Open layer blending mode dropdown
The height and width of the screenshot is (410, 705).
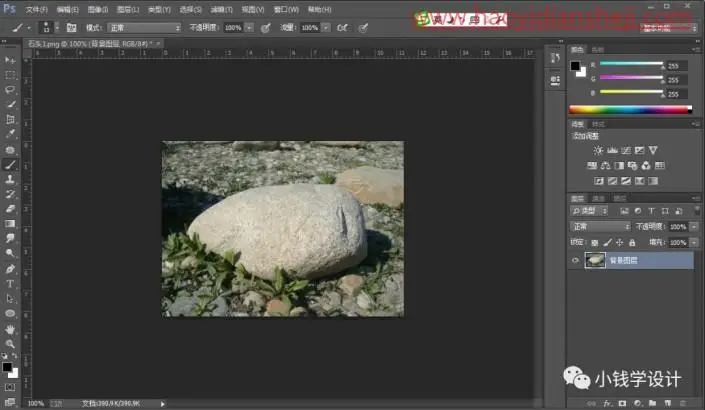click(600, 227)
